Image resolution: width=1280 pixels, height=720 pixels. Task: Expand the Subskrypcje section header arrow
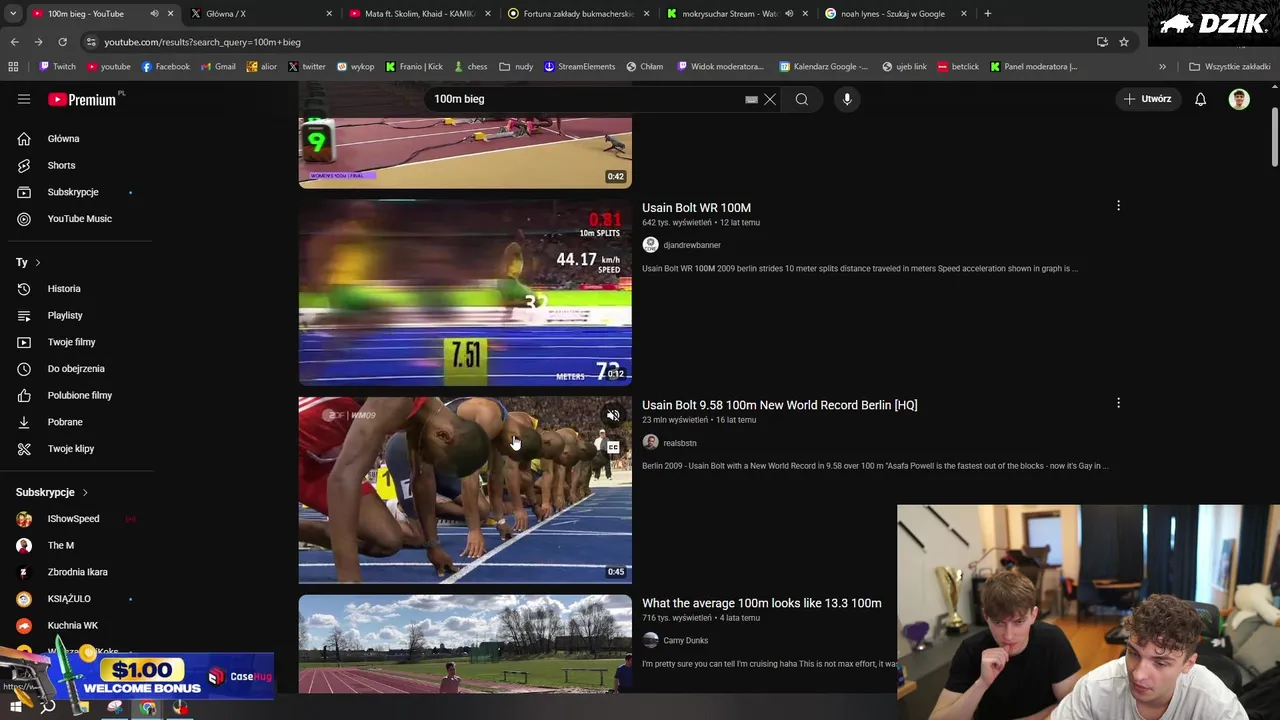[x=85, y=492]
